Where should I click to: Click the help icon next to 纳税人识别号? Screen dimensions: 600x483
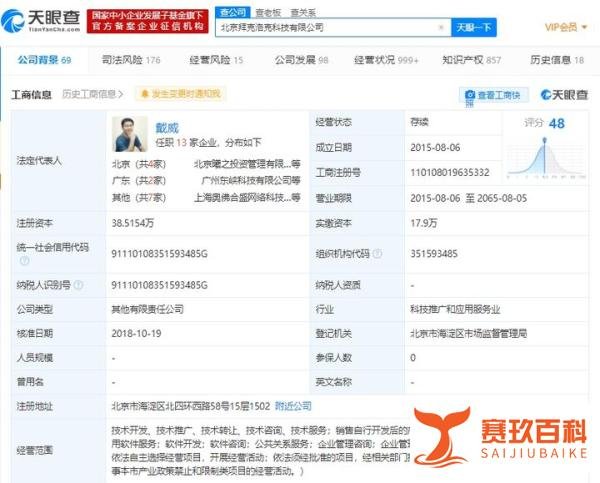tap(78, 285)
